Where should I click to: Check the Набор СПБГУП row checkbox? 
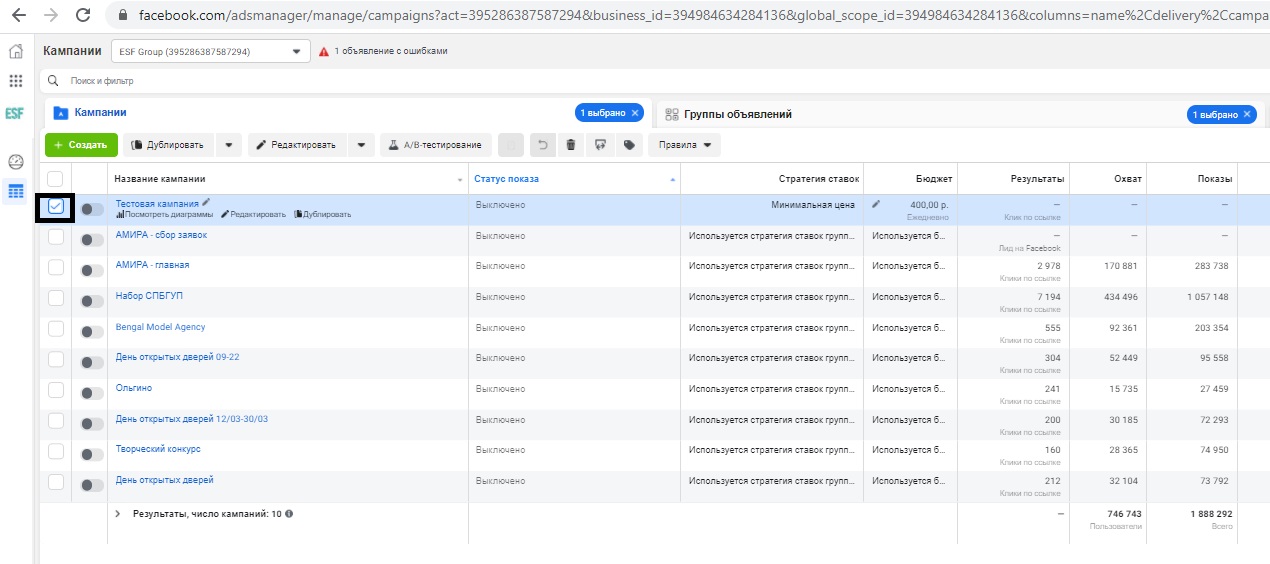click(56, 298)
